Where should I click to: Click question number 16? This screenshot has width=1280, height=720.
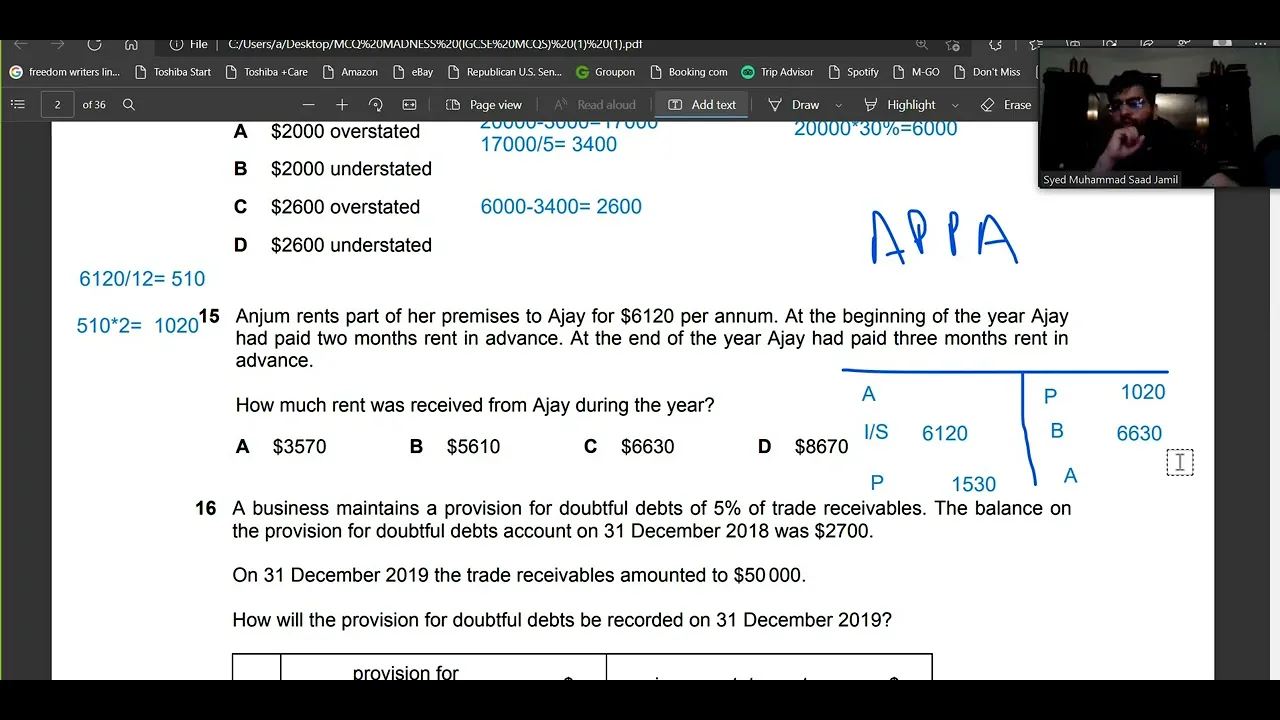point(205,508)
